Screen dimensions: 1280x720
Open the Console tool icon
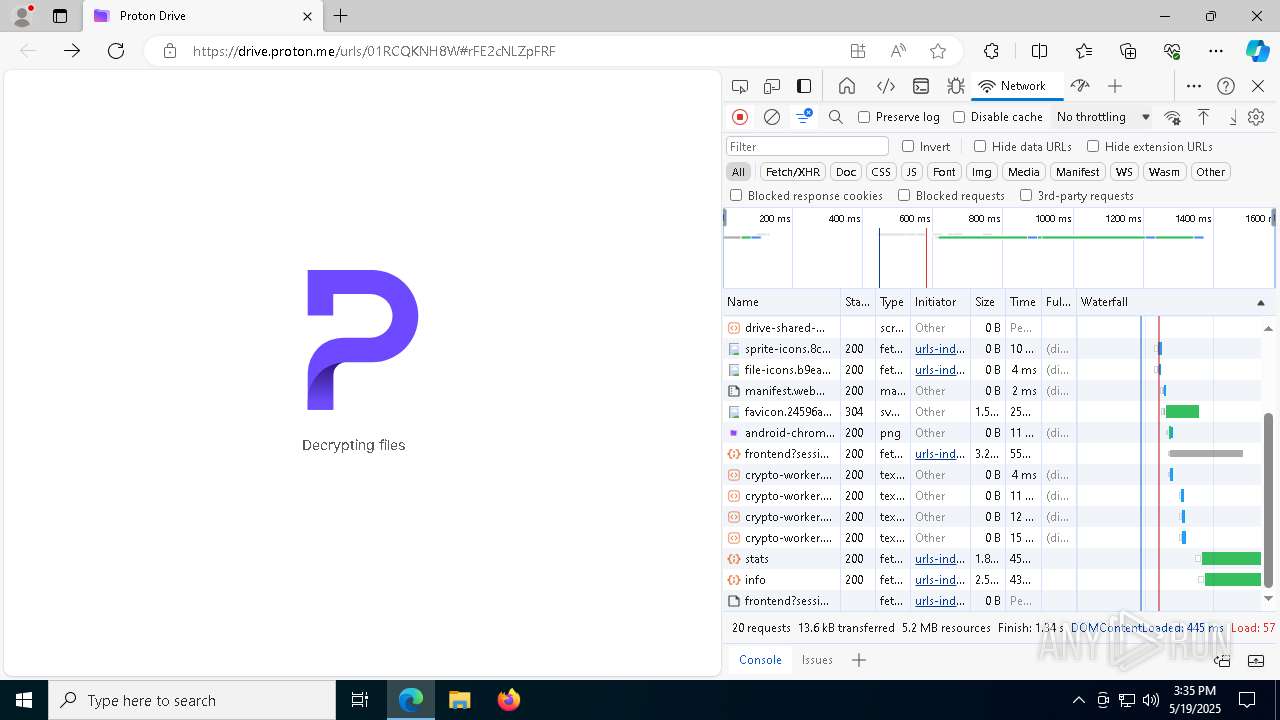pos(921,86)
